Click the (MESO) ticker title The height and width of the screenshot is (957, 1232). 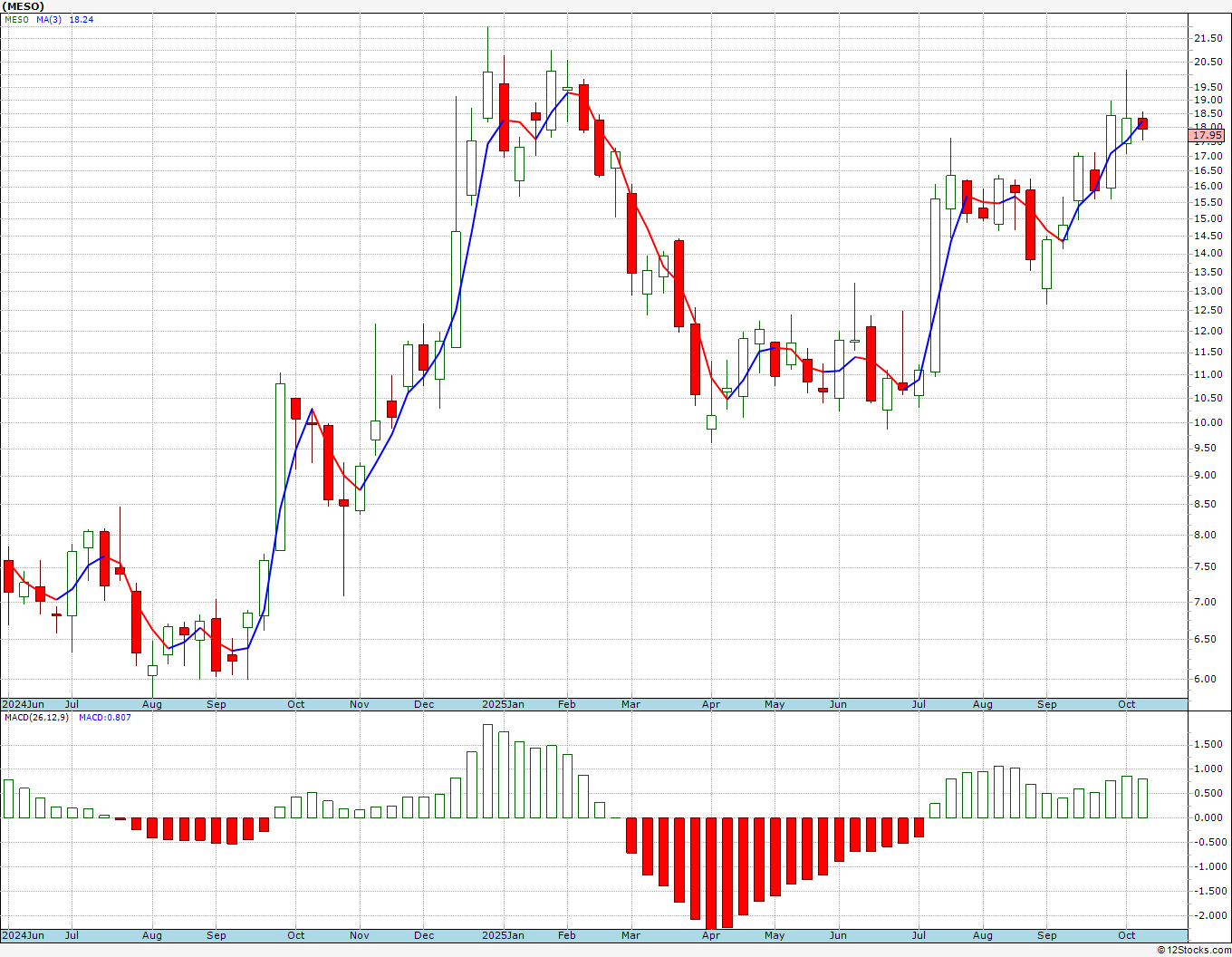[23, 6]
